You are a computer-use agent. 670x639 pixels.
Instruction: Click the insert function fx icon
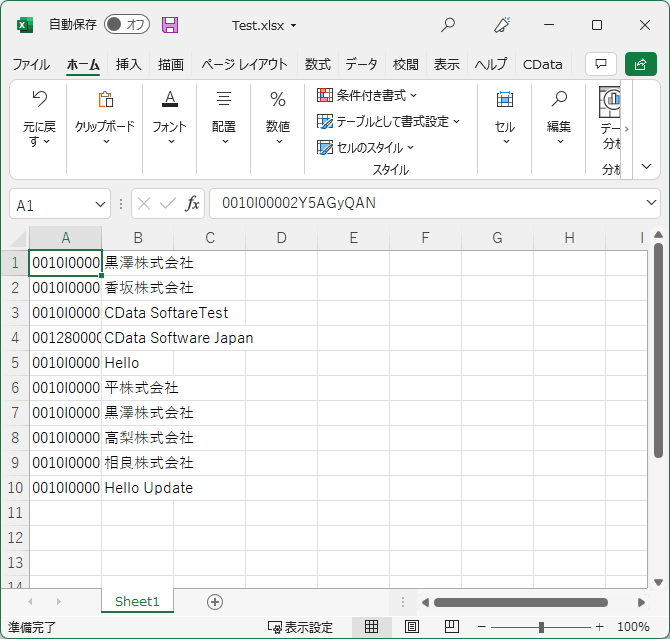pyautogui.click(x=192, y=203)
